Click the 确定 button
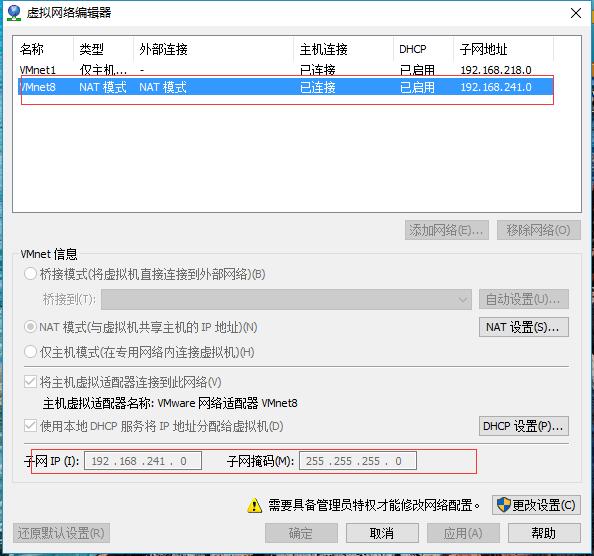Viewport: 594px width, 556px height. tap(301, 533)
